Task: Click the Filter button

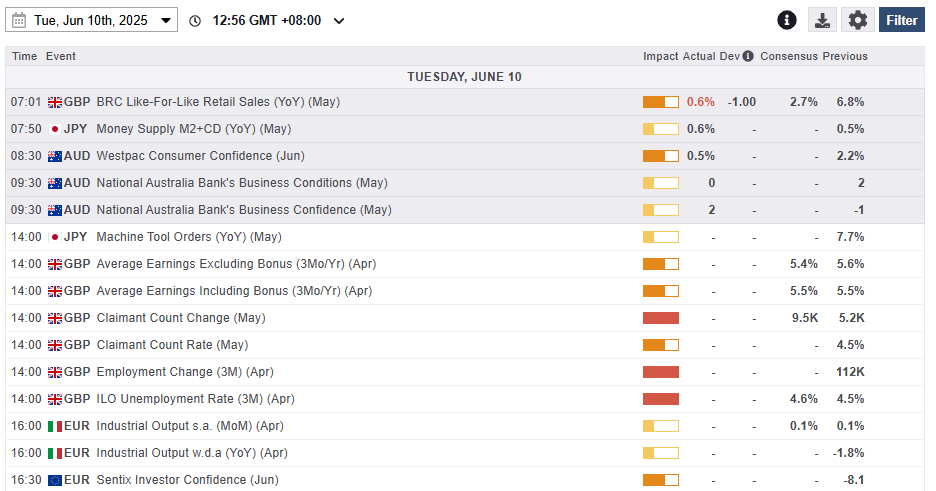Action: [x=901, y=20]
